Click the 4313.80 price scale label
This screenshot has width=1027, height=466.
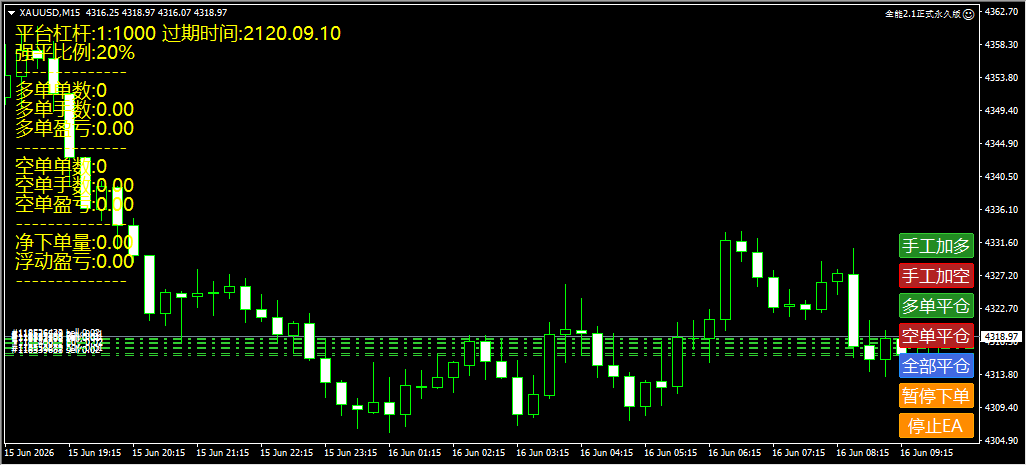click(1001, 374)
